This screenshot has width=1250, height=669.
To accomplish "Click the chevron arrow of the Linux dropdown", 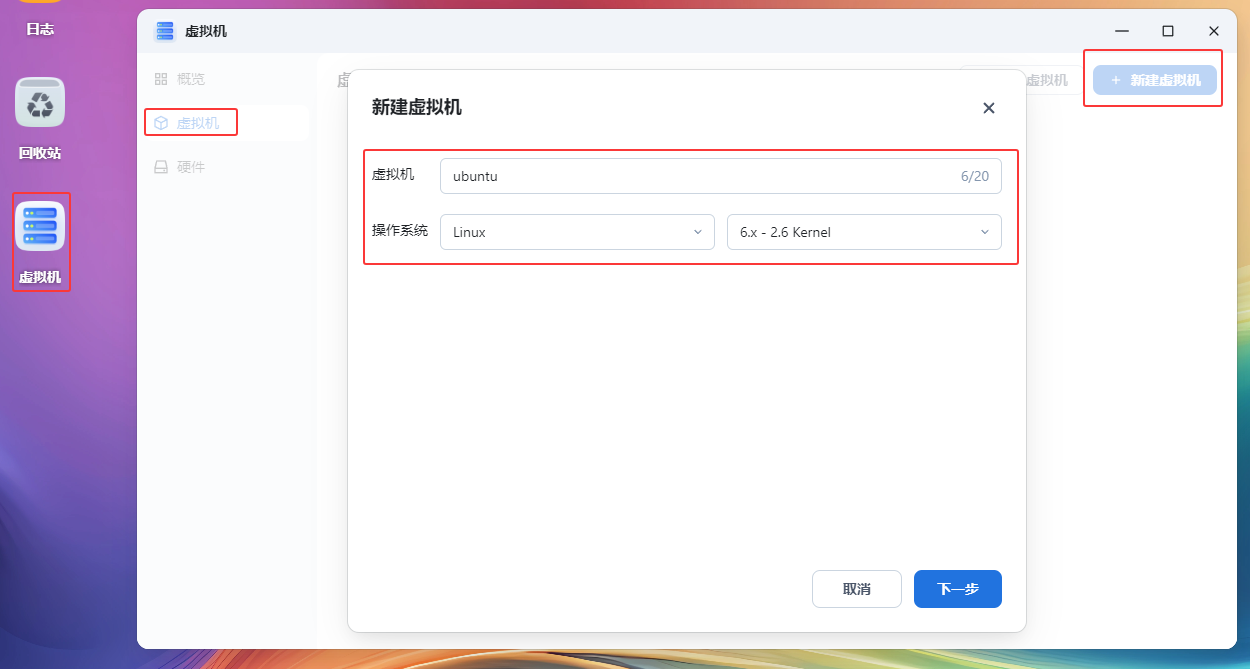I will pyautogui.click(x=698, y=232).
